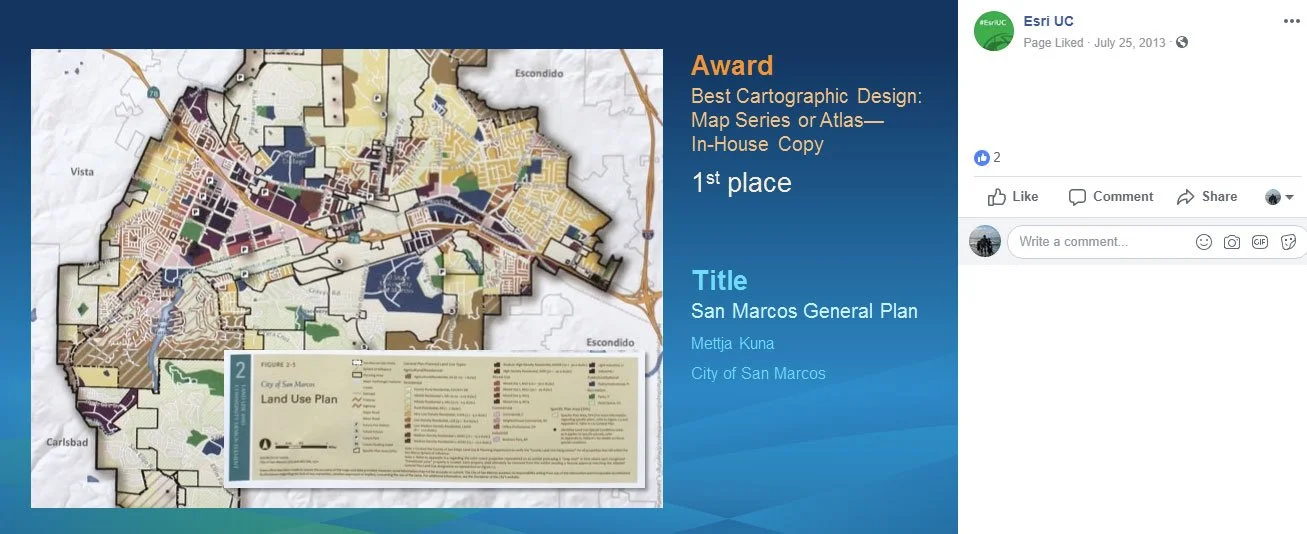This screenshot has width=1307, height=534.
Task: Insert a GIF in the comment
Action: tap(1260, 242)
